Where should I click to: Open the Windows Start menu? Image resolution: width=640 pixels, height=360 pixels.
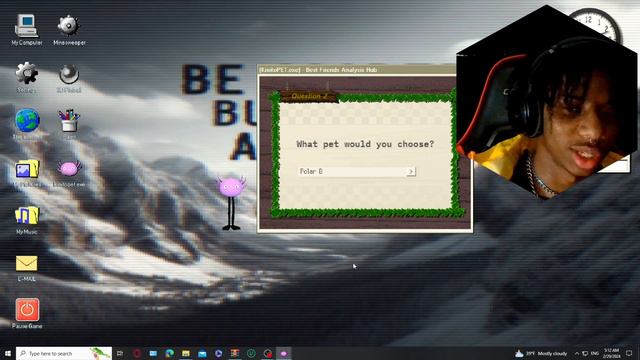tap(7, 353)
